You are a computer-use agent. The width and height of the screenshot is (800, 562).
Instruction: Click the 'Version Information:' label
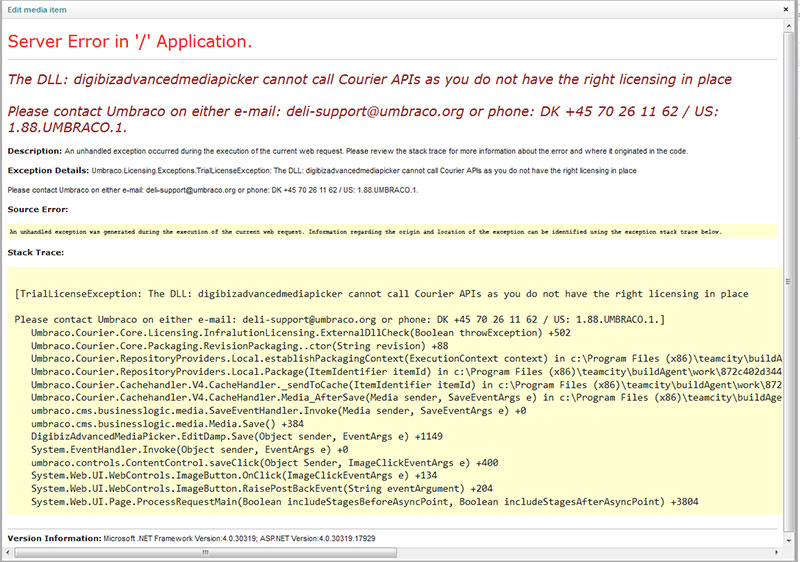coord(55,538)
